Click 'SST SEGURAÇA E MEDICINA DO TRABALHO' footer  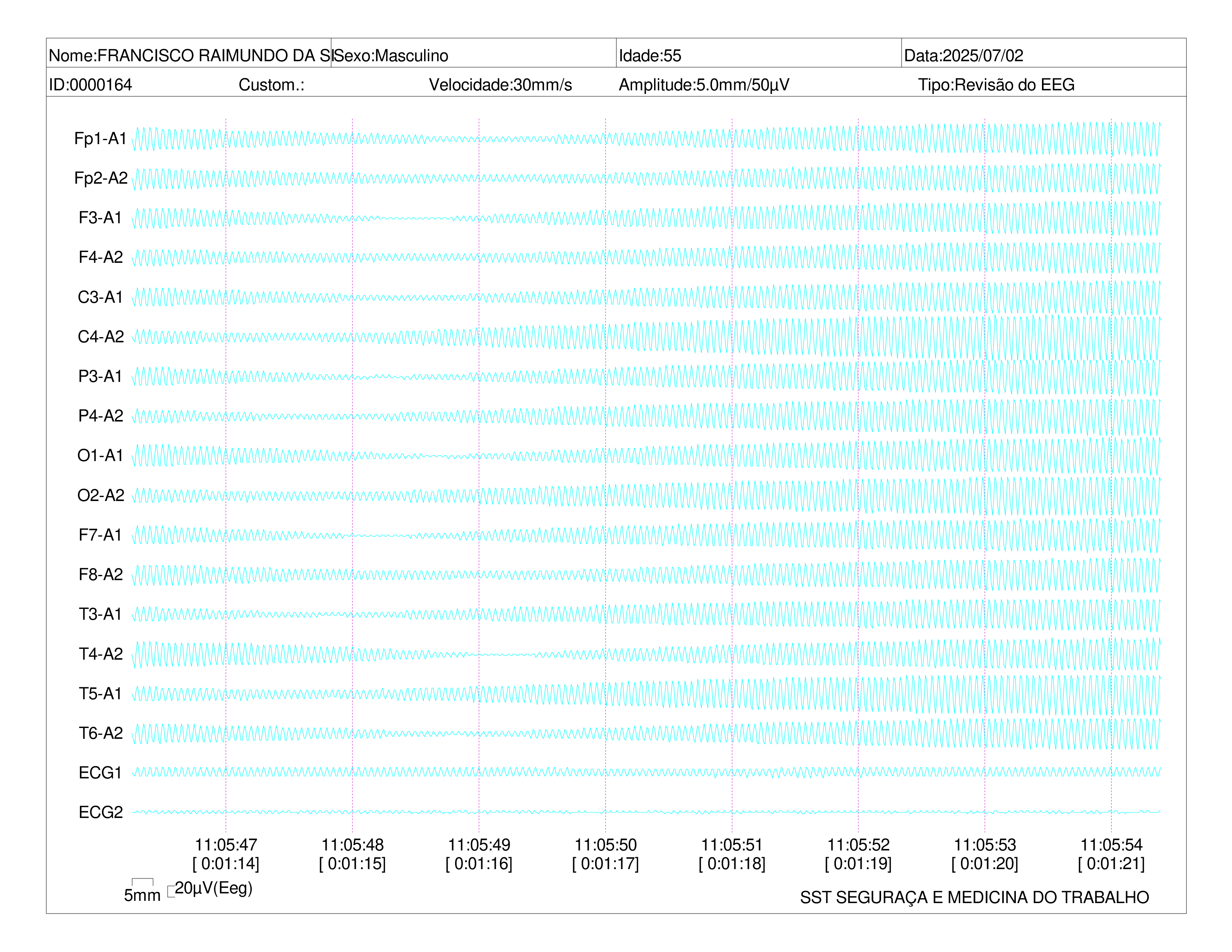coord(974,897)
